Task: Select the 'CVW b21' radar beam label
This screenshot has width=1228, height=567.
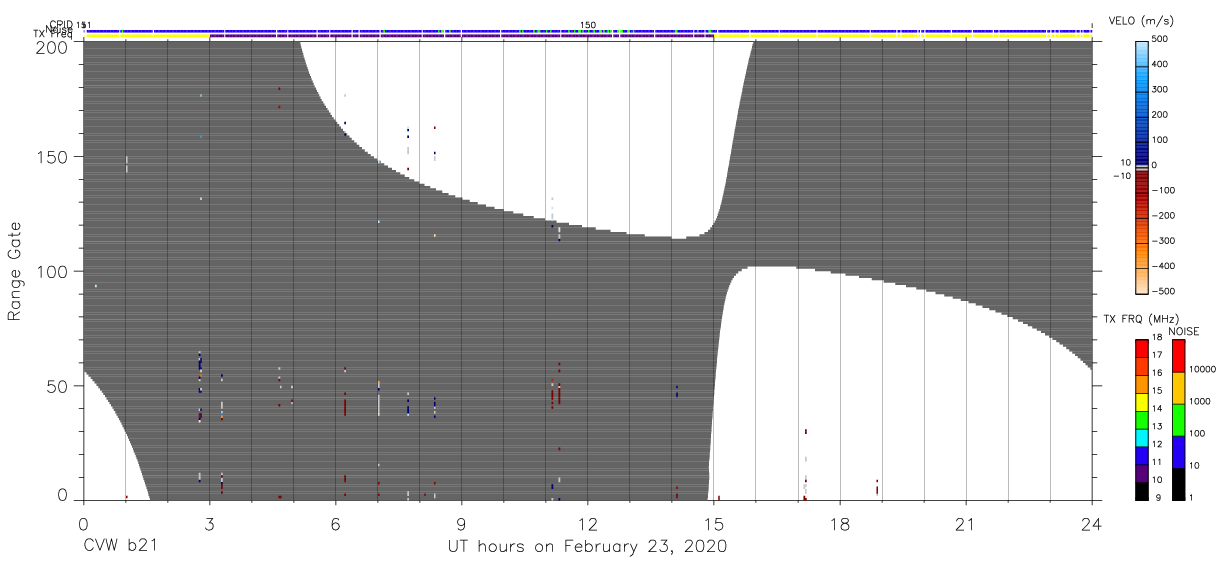Action: (x=120, y=547)
